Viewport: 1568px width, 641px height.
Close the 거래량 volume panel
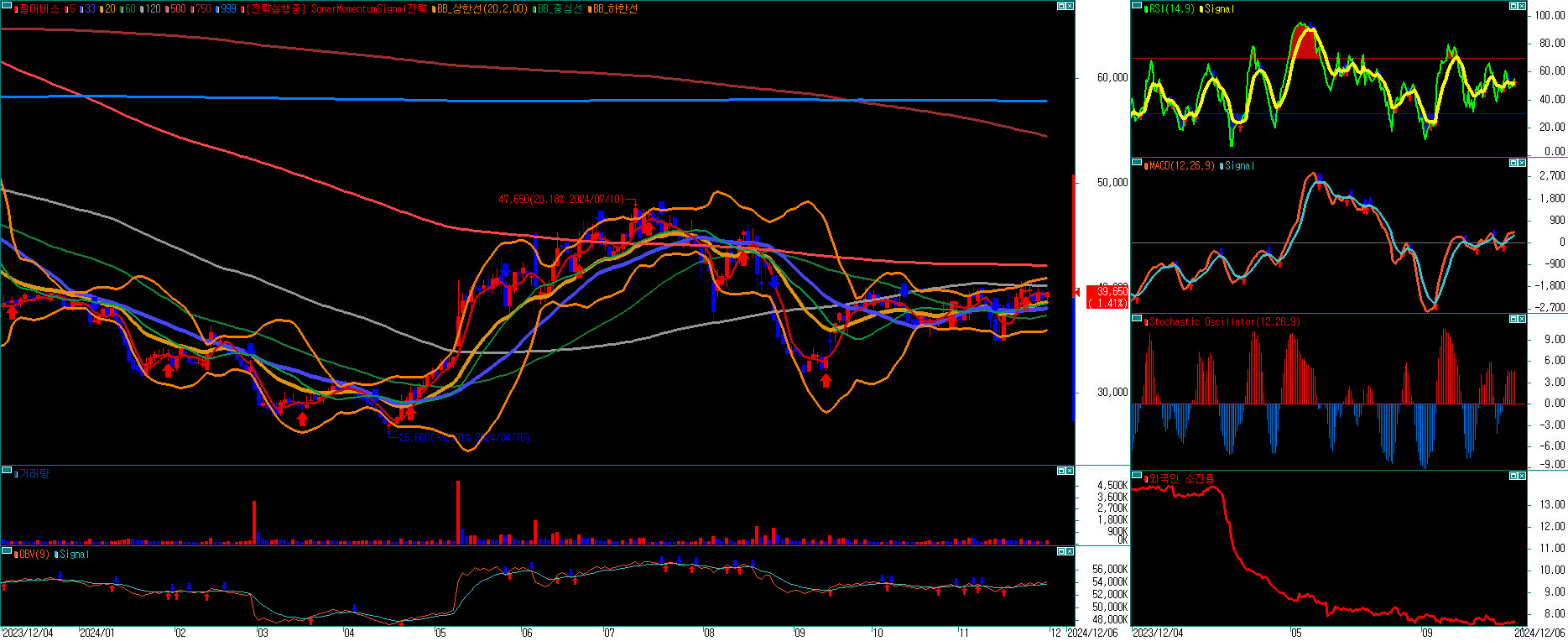coord(1070,471)
